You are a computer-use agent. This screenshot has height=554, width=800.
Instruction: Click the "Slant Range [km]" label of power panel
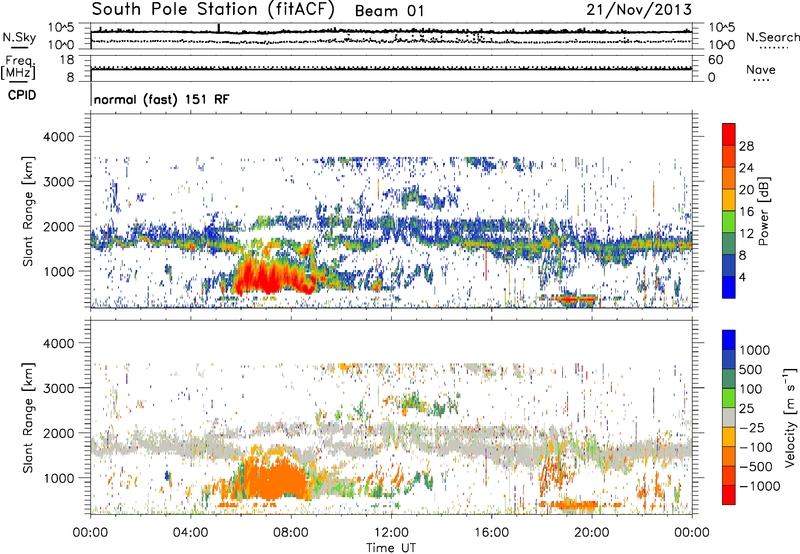pos(28,211)
